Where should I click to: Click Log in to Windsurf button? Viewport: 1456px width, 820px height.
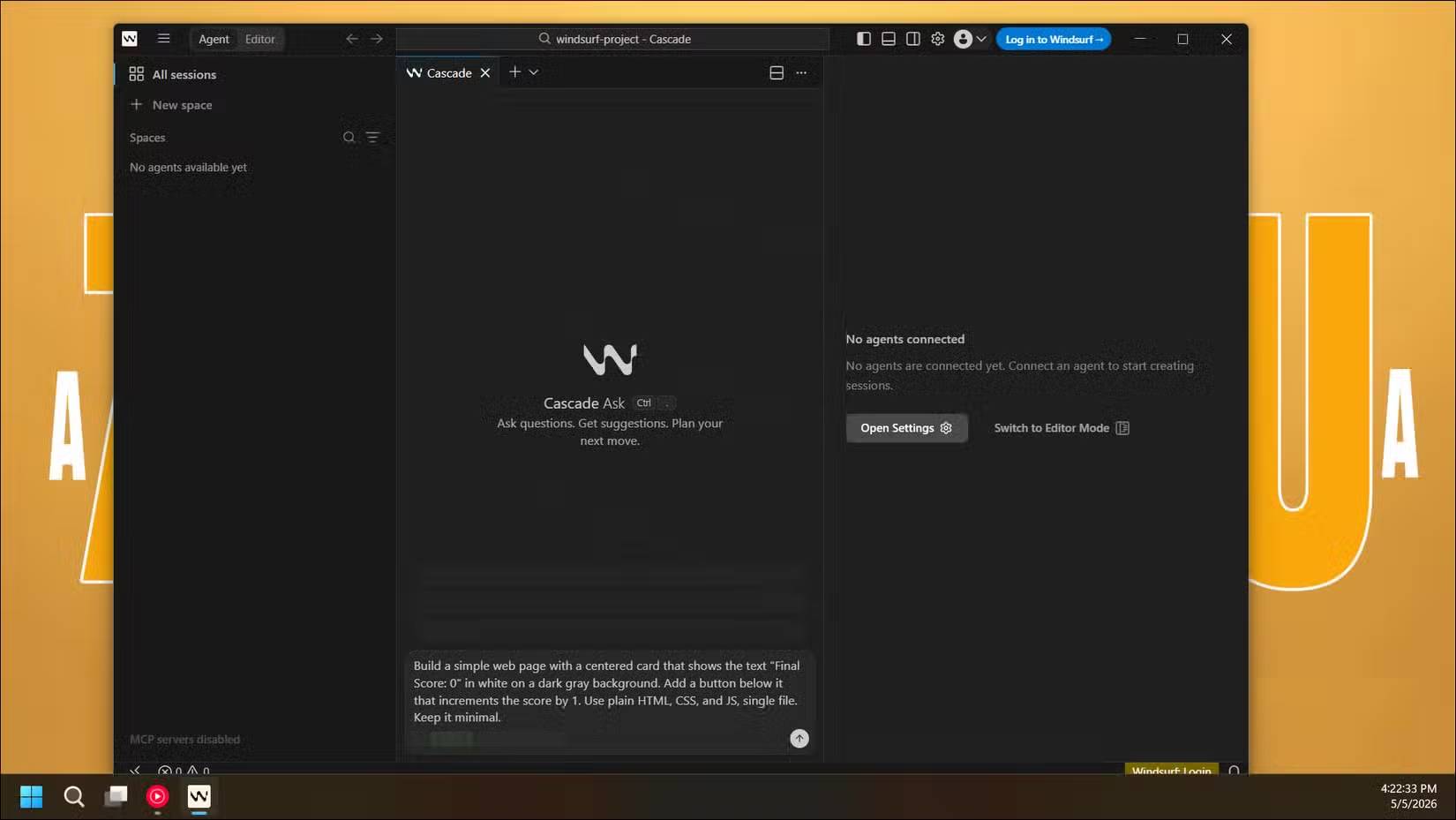1054,39
